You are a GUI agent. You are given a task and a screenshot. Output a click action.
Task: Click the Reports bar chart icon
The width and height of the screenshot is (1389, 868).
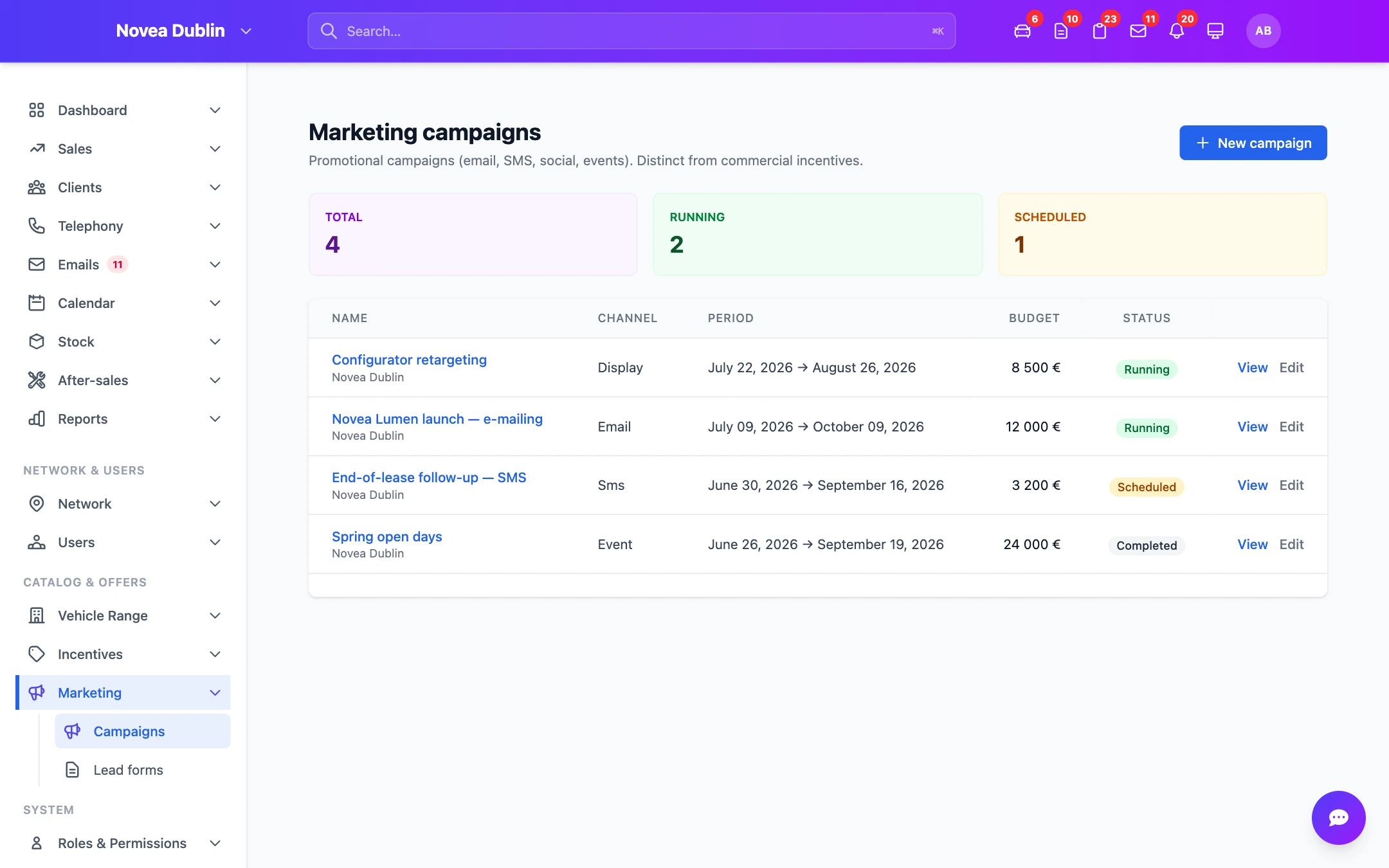[37, 419]
